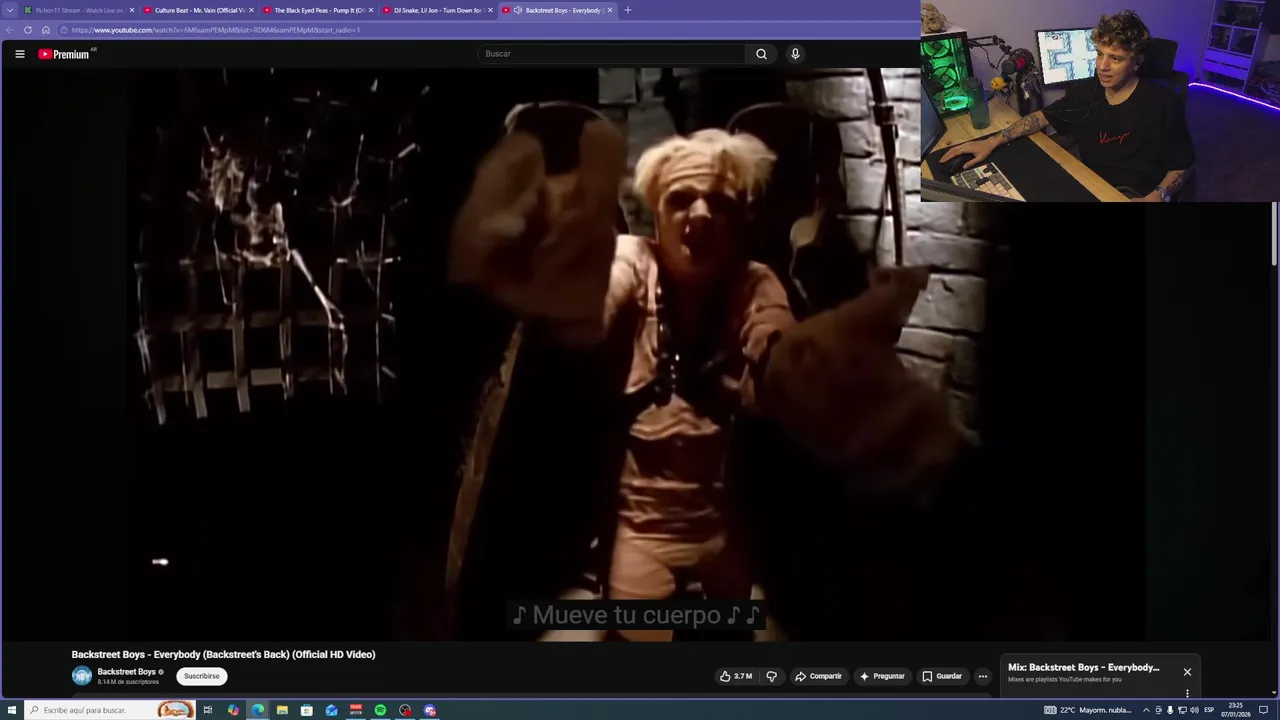Click the Backstreet Boys video player
Viewport: 1280px width, 720px height.
[638, 354]
